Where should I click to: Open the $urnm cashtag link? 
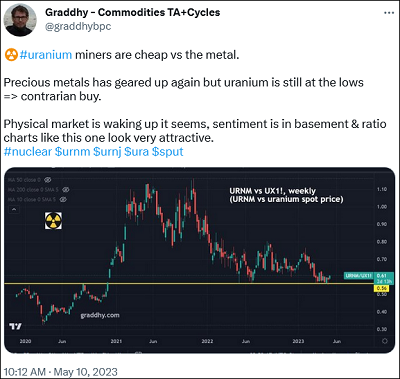pyautogui.click(x=72, y=151)
